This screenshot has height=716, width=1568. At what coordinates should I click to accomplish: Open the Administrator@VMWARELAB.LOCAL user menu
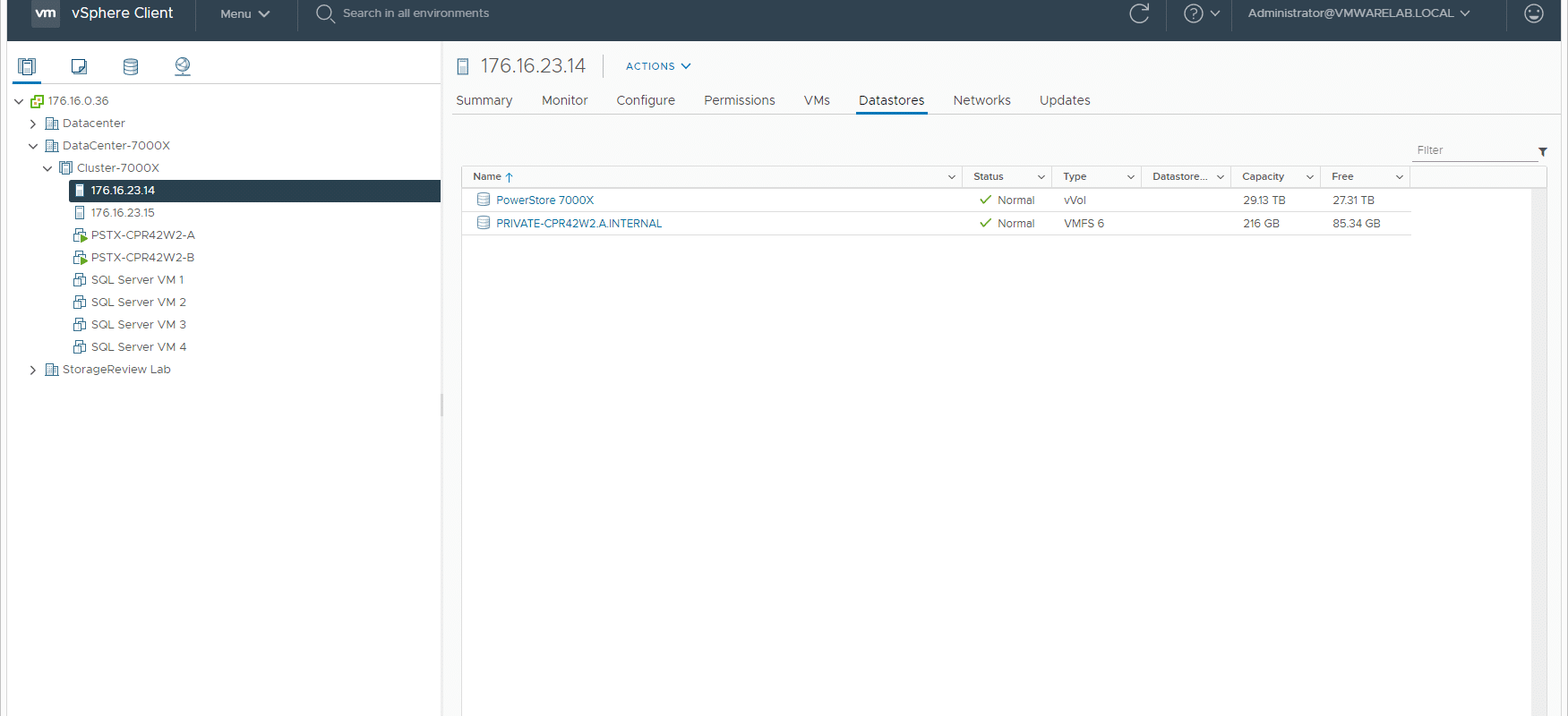tap(1358, 13)
